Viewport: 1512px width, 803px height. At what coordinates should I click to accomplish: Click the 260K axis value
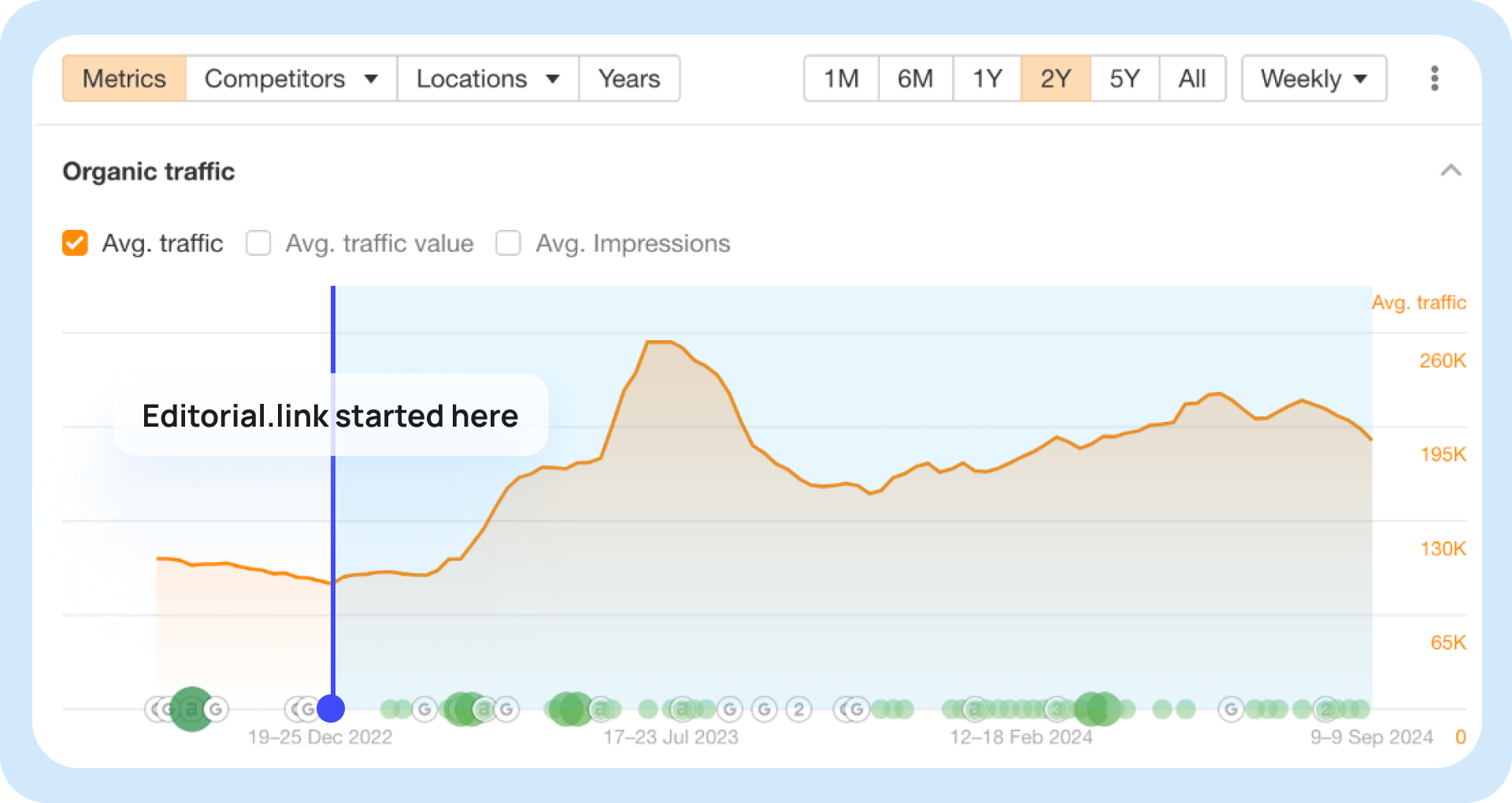[1443, 361]
